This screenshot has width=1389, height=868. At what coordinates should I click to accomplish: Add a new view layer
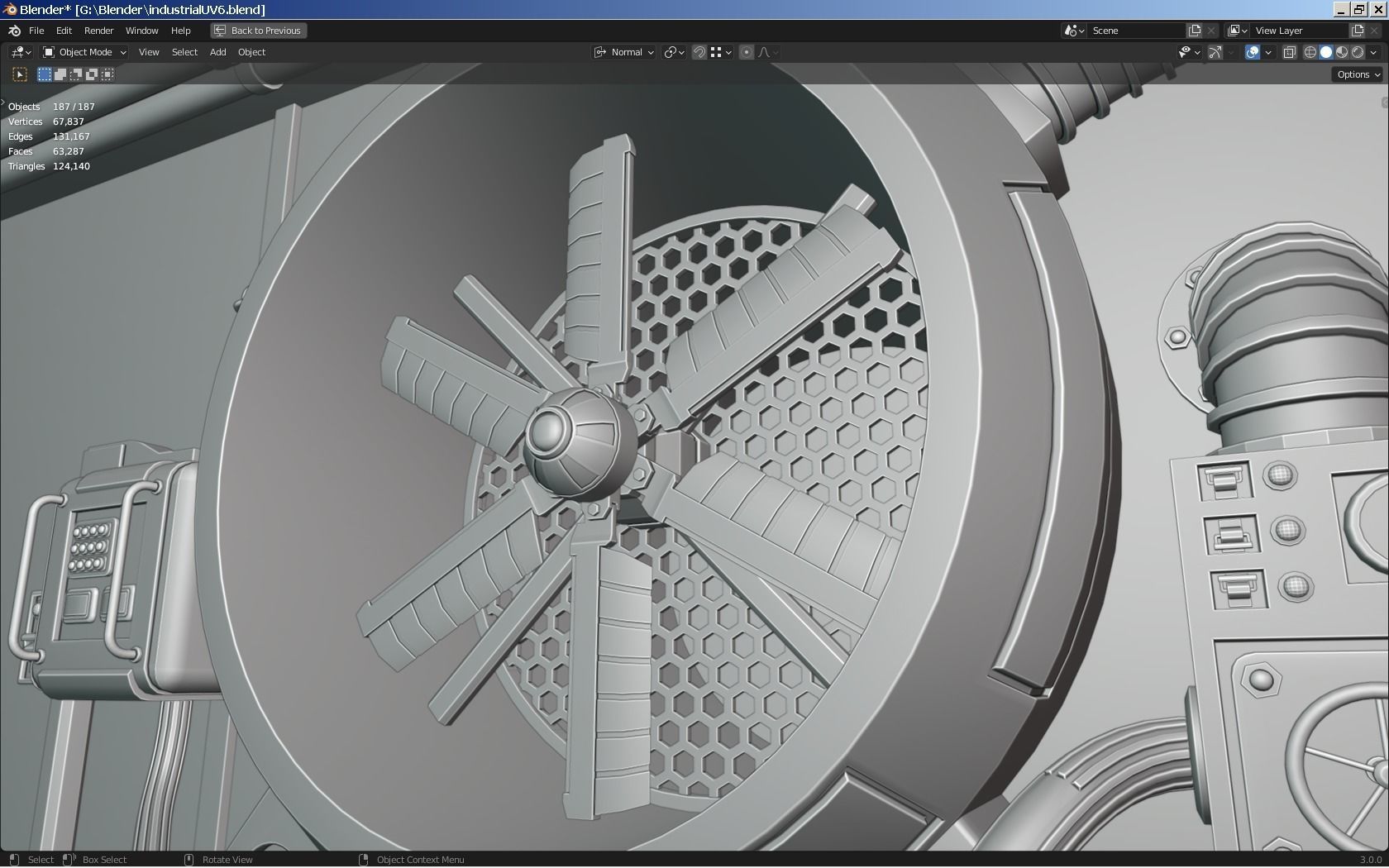[x=1358, y=31]
